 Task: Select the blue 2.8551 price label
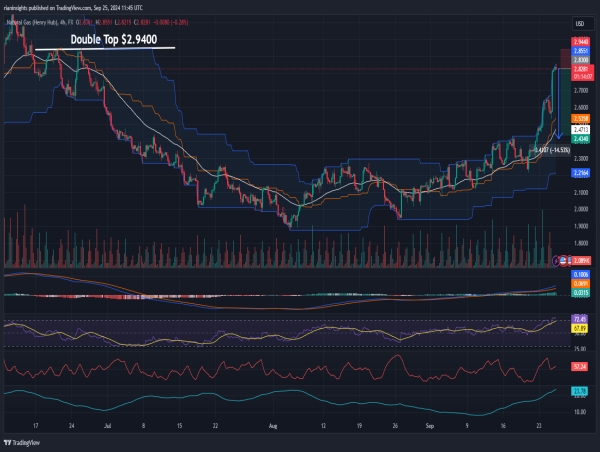point(580,51)
